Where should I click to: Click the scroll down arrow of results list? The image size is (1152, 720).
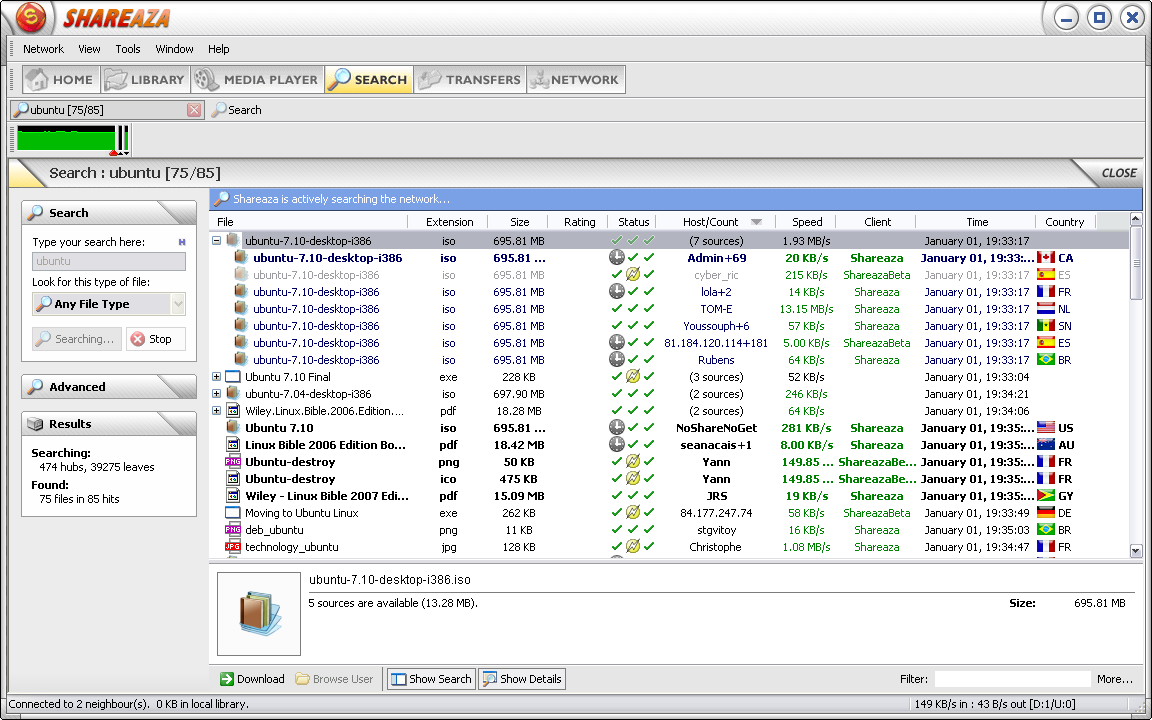[1136, 550]
